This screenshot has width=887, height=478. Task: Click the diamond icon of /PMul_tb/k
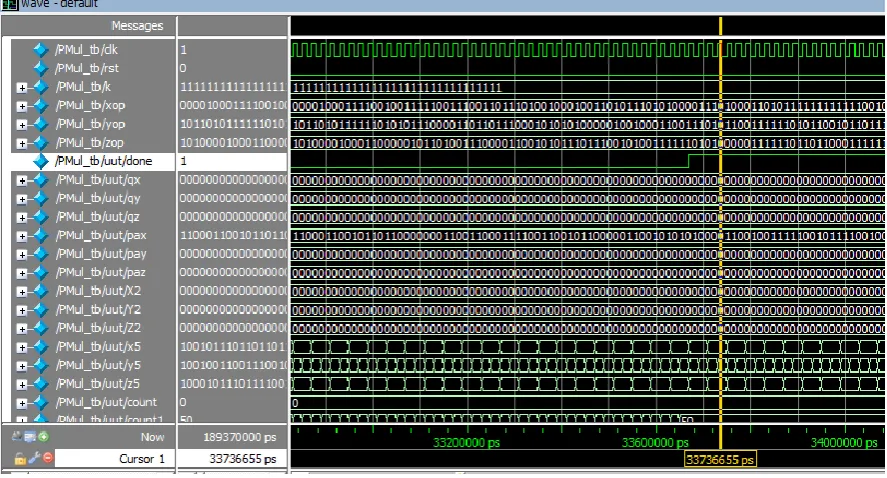(x=41, y=87)
